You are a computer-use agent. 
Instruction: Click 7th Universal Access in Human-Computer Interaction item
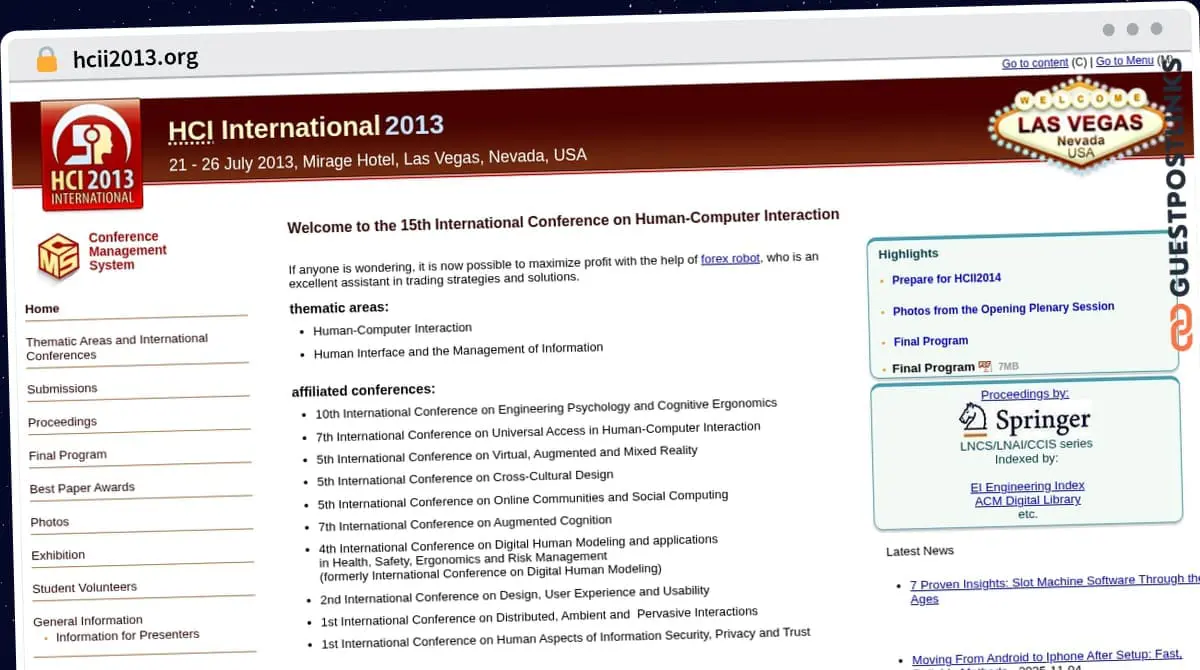coord(538,431)
